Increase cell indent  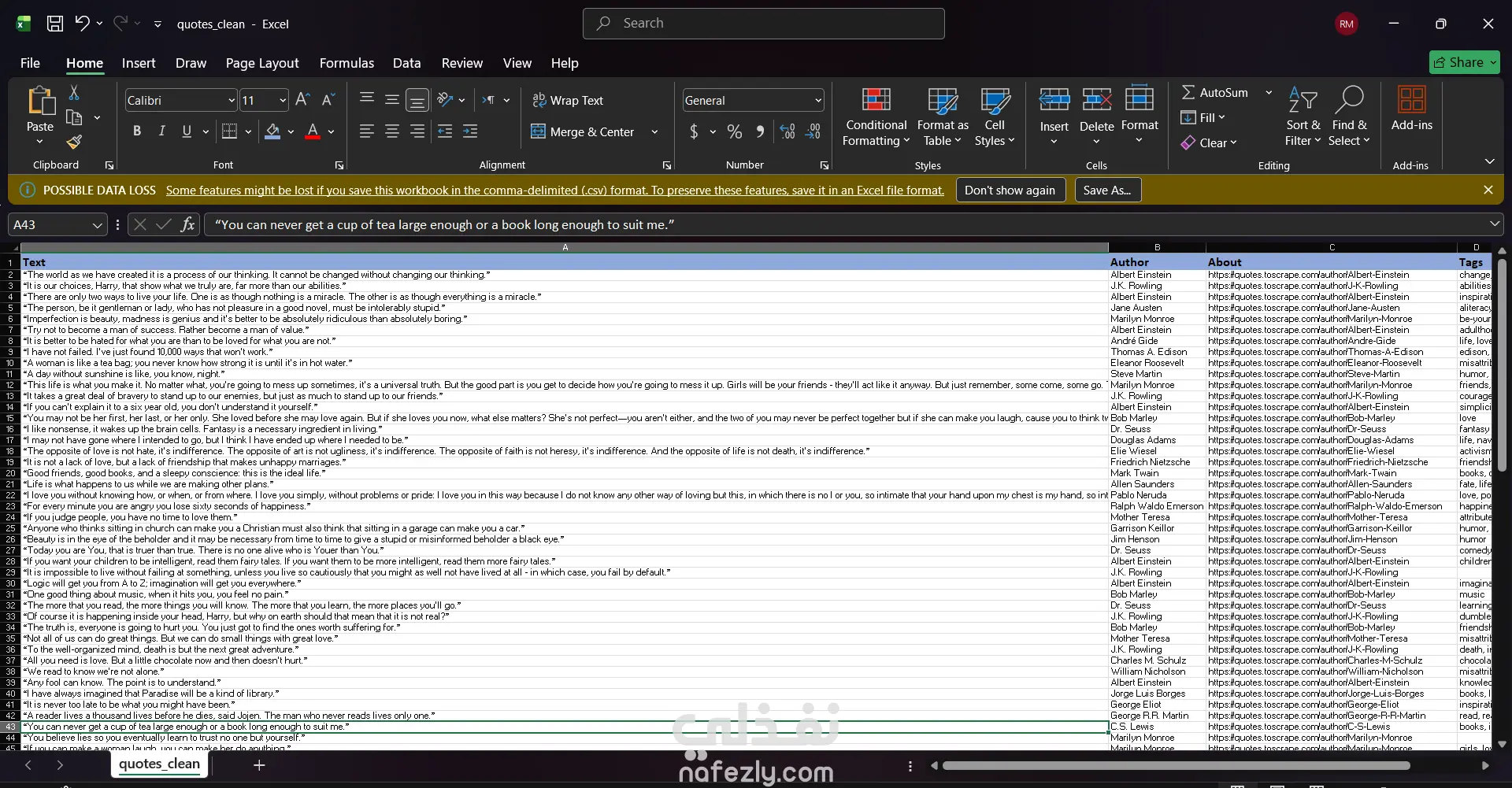point(470,131)
